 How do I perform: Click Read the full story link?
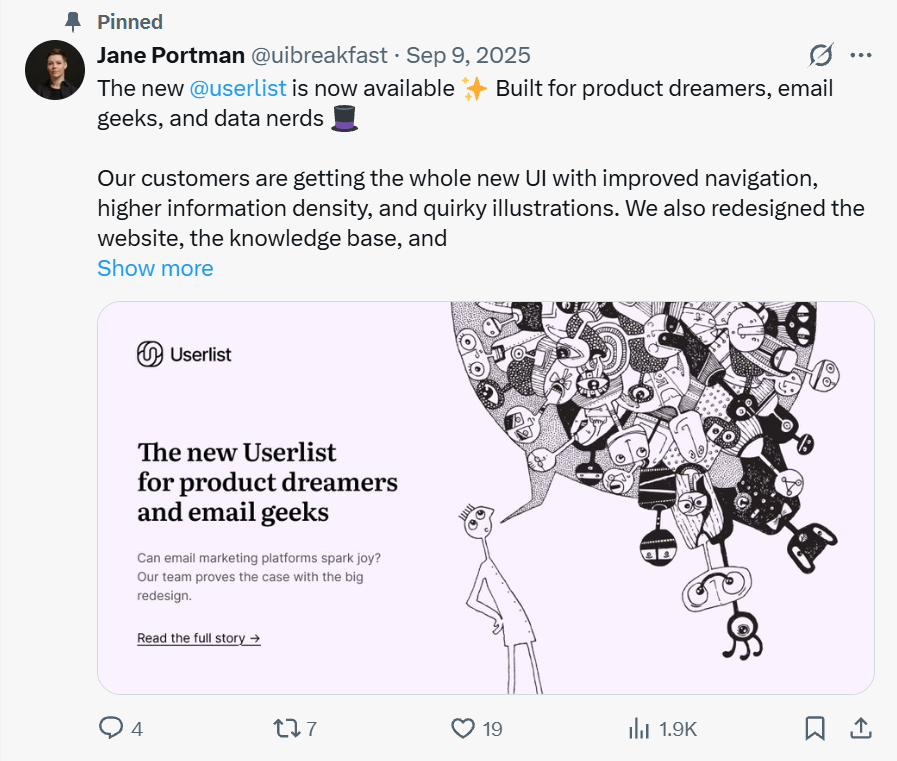(x=198, y=637)
